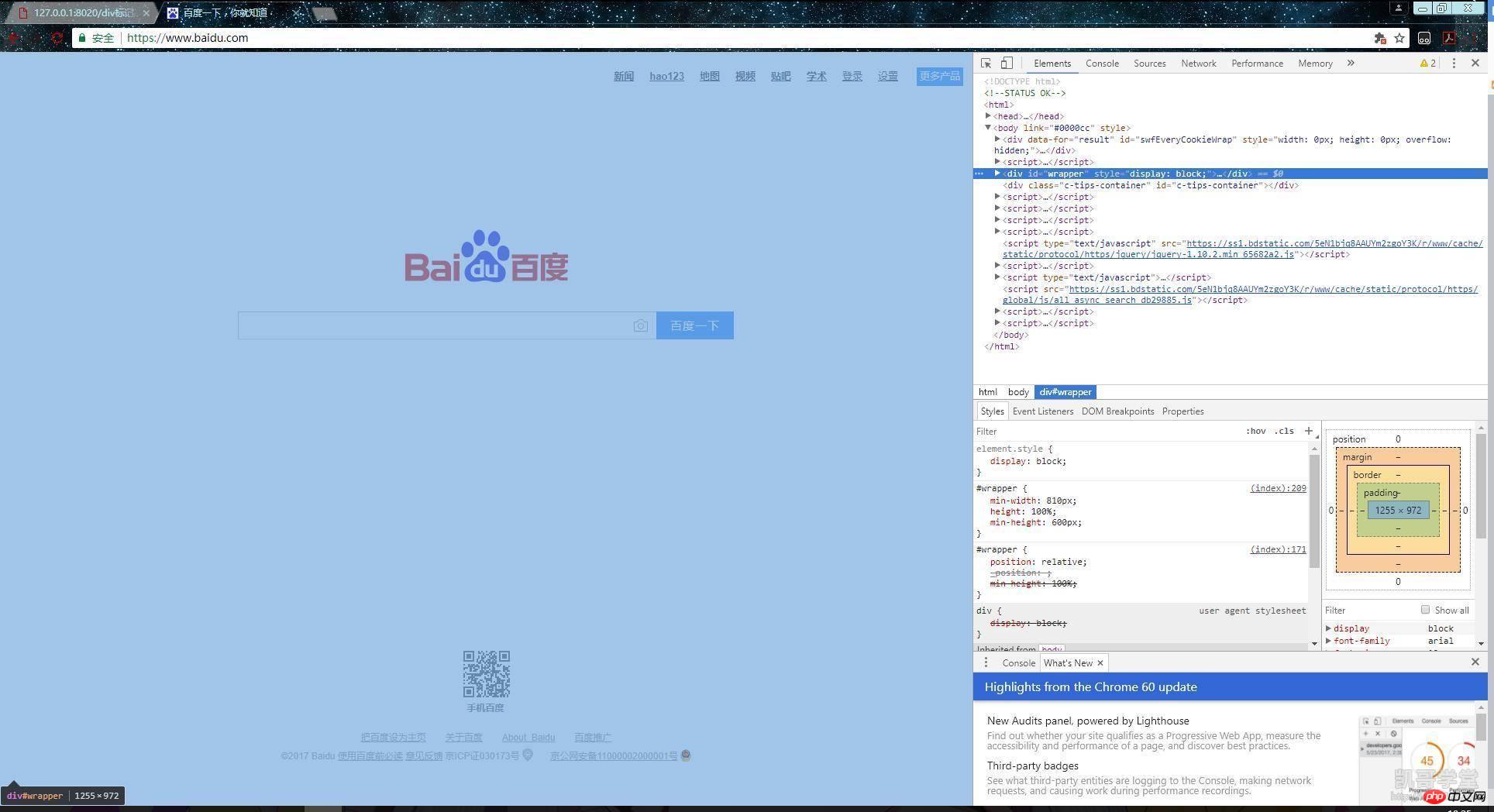
Task: Open the DevTools customize three-dot menu
Action: [x=1454, y=64]
